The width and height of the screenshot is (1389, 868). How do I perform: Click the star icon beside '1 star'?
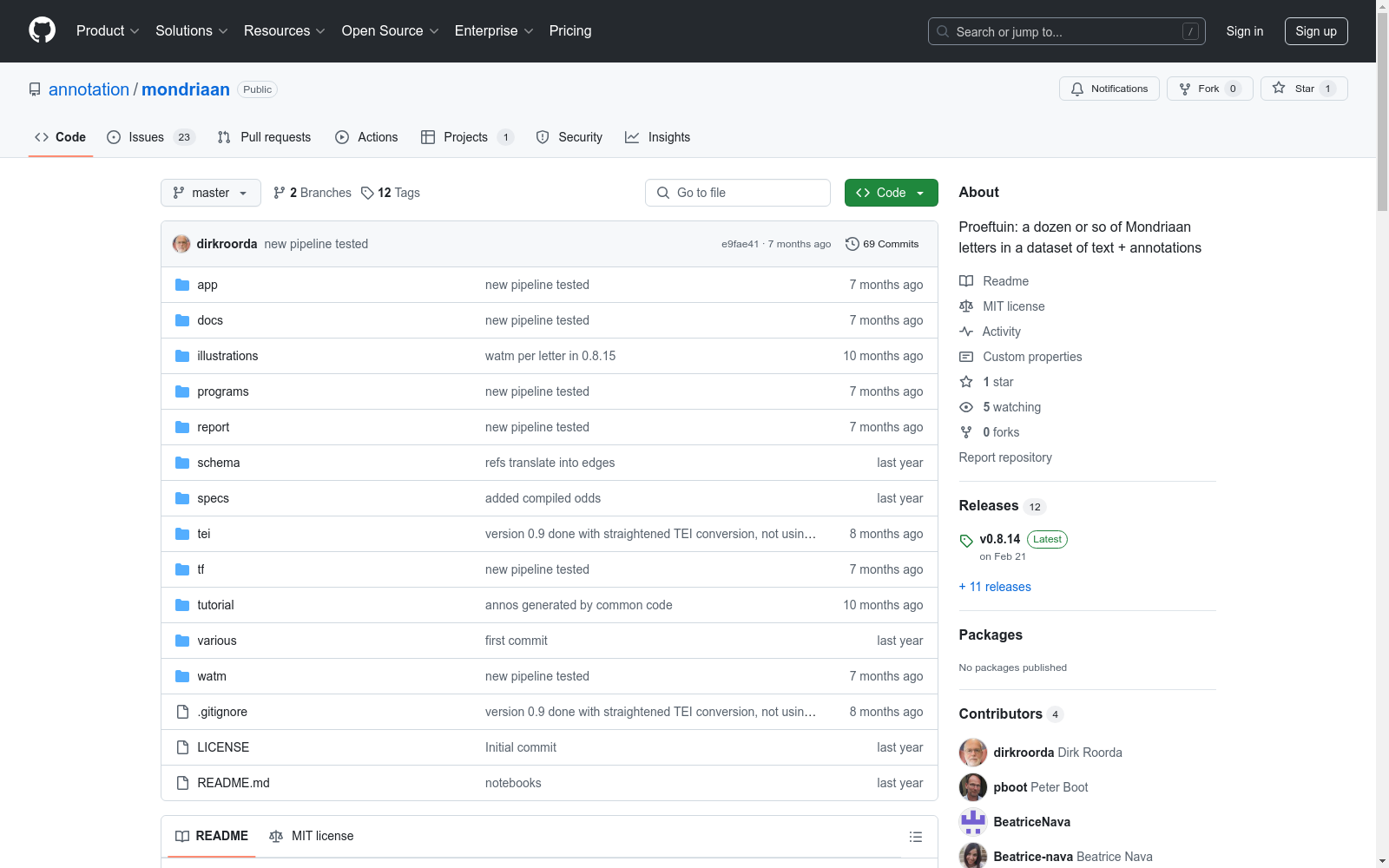coord(966,382)
